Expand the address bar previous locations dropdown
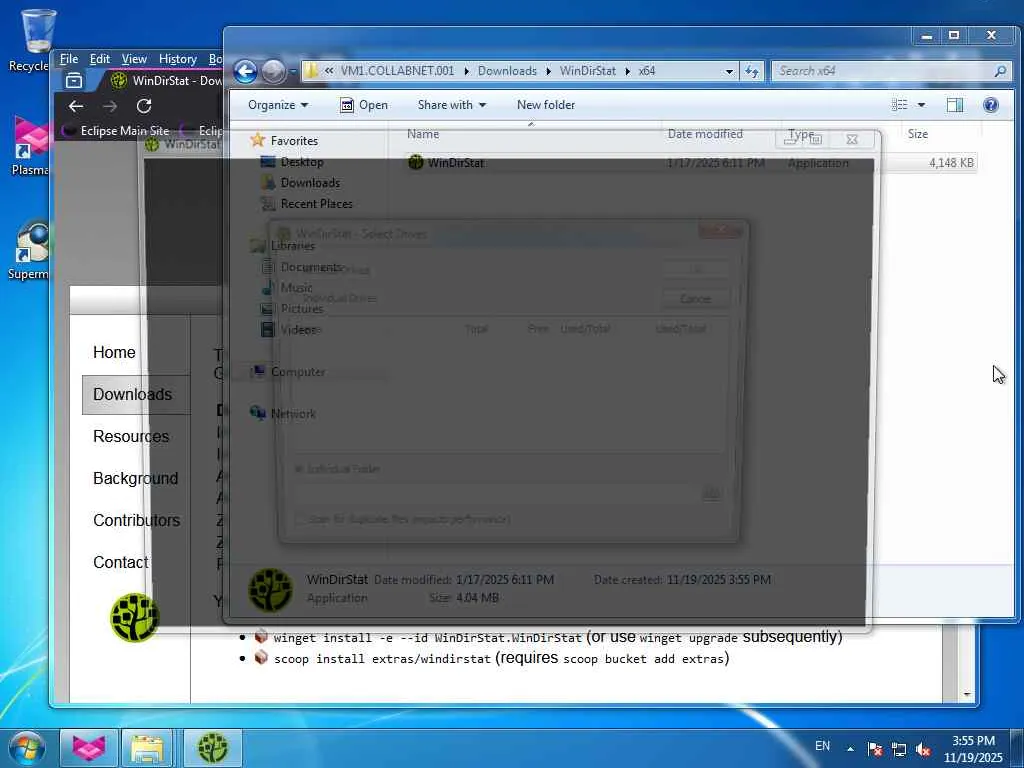Screen dimensions: 1024x768 tap(729, 71)
